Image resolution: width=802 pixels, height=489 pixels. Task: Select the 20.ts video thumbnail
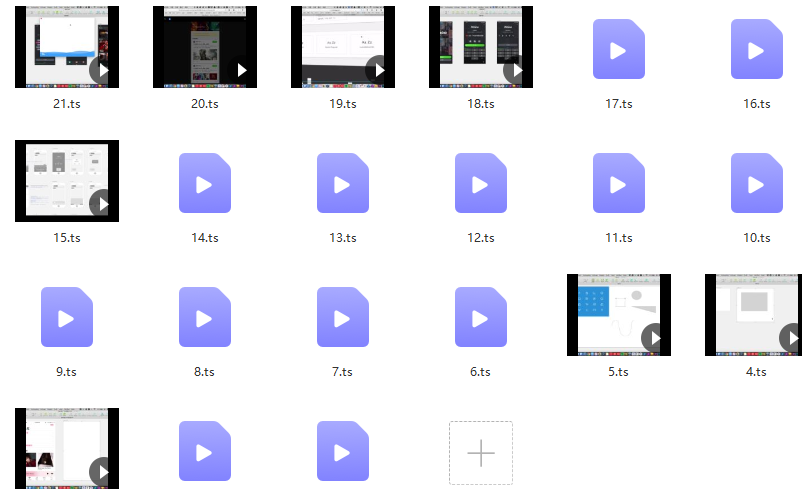click(x=204, y=47)
